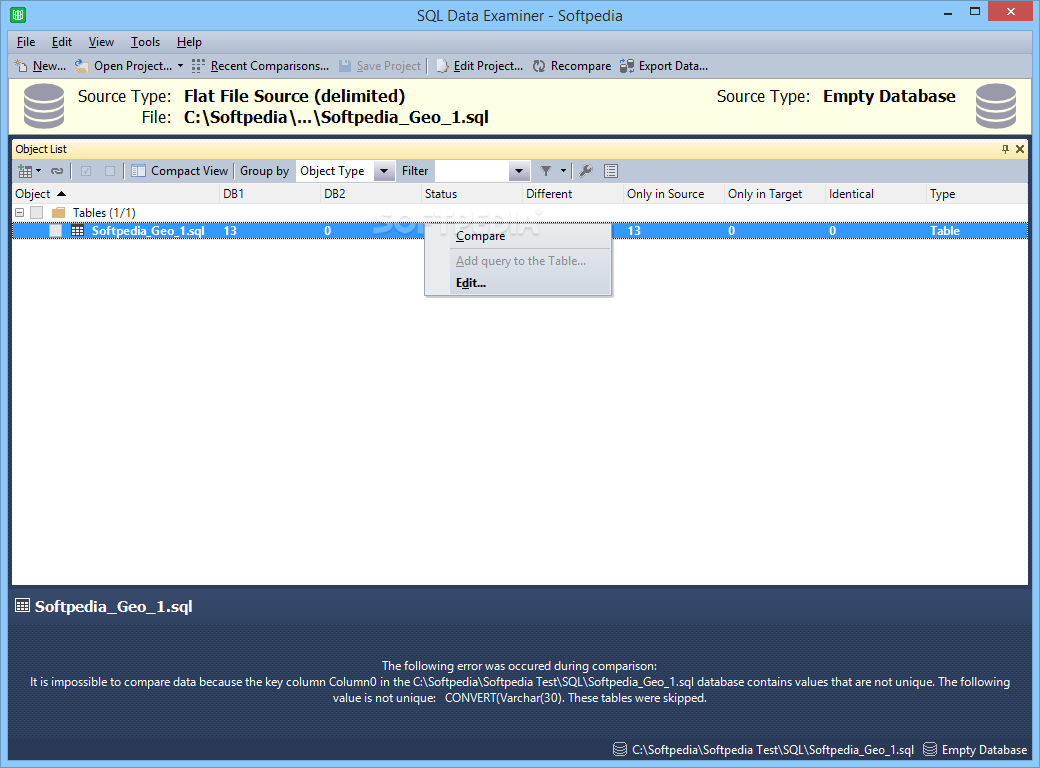Open the wrench settings icon
1040x768 pixels.
tap(586, 171)
